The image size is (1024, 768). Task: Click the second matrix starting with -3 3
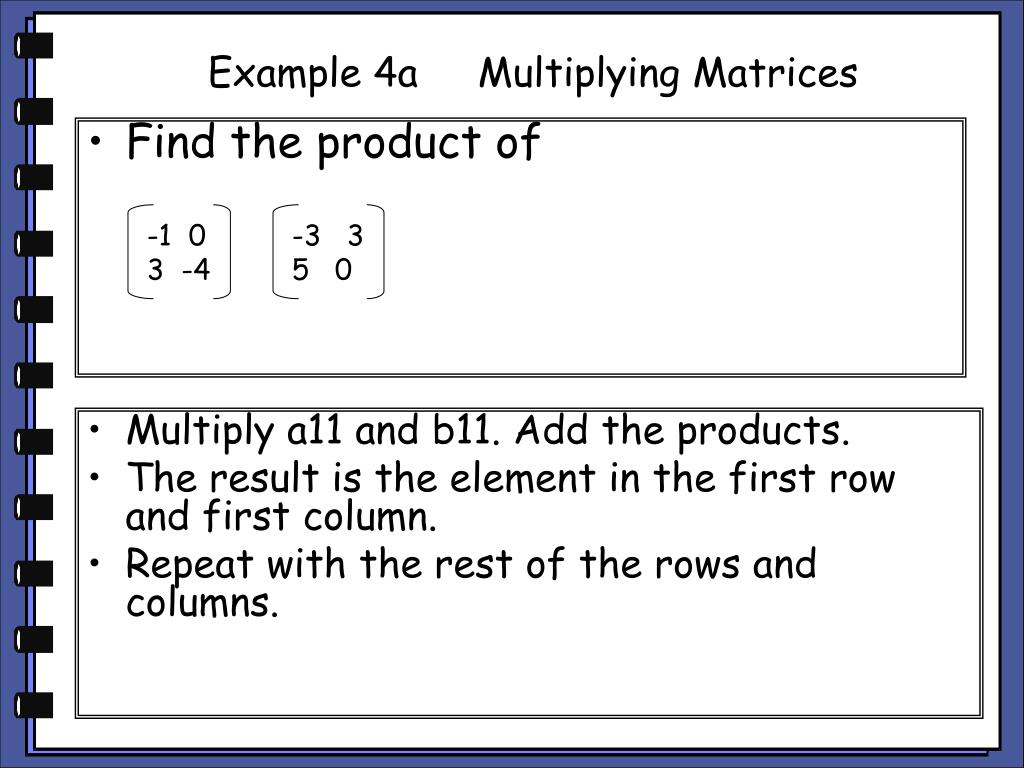tap(328, 252)
